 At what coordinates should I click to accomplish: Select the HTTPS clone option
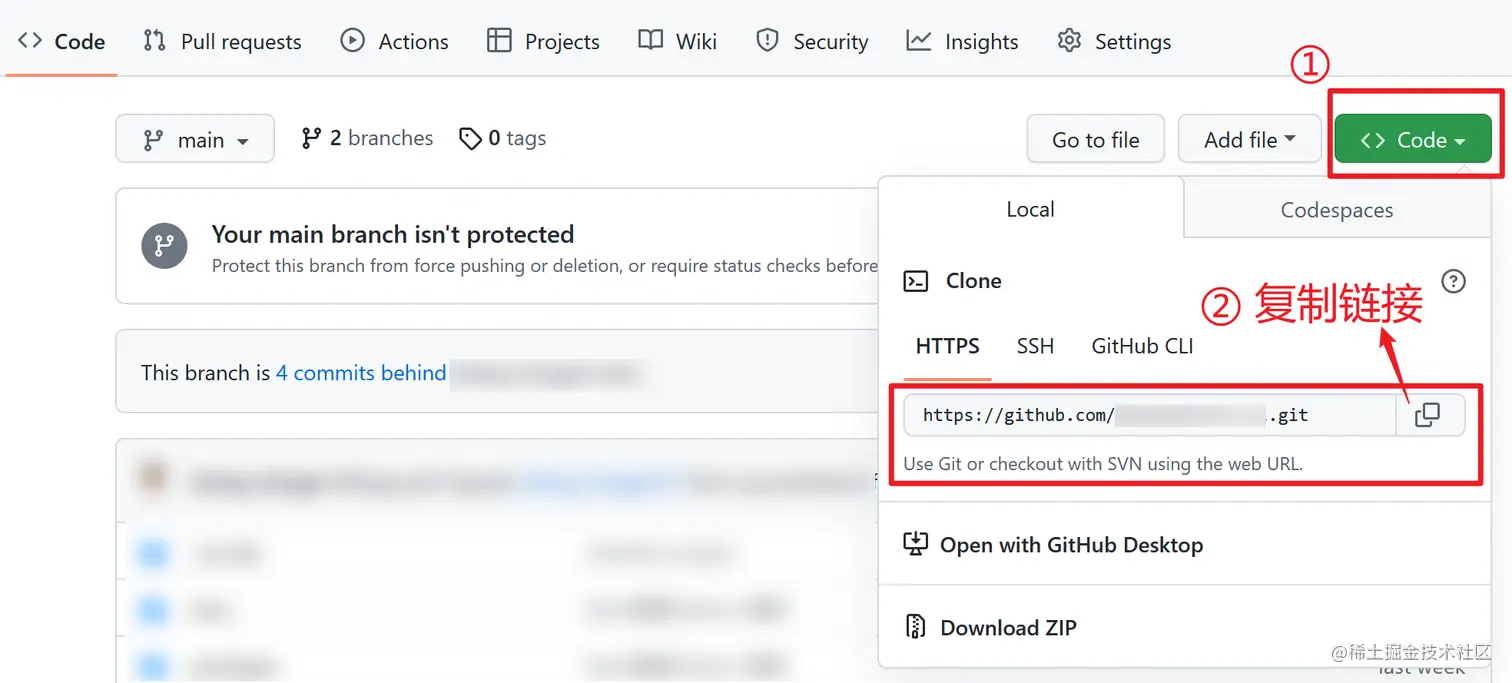947,346
